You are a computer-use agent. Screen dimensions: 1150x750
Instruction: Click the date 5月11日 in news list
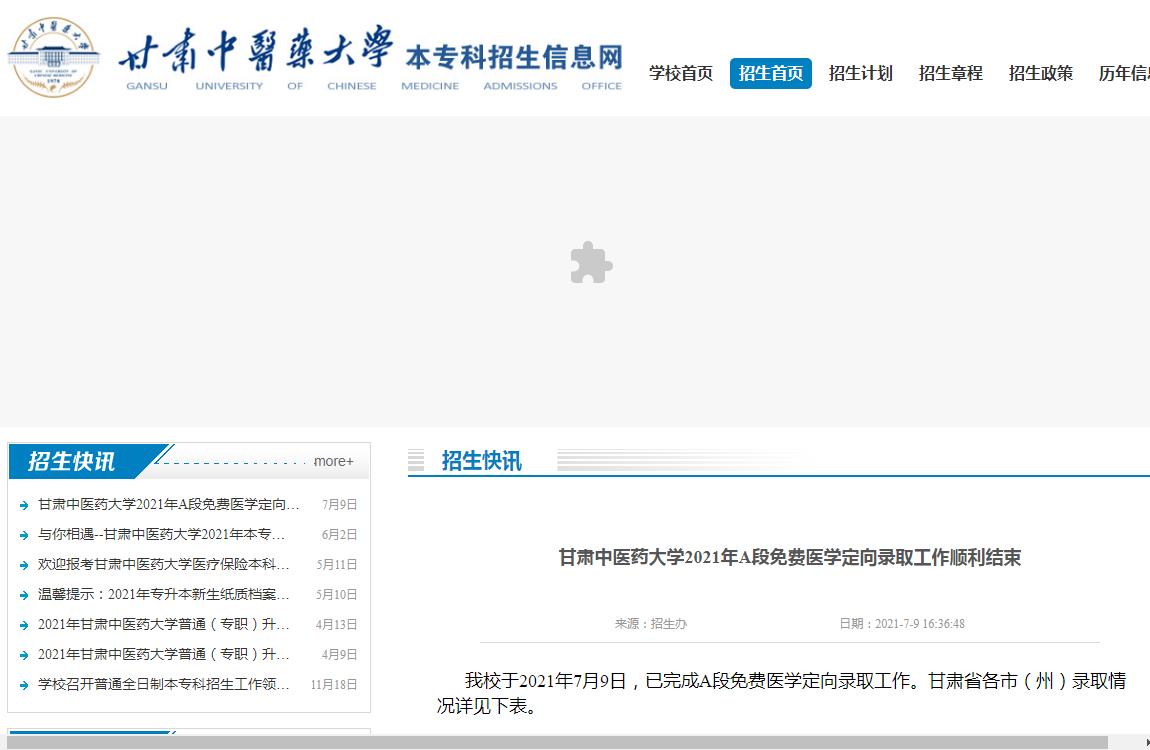337,565
